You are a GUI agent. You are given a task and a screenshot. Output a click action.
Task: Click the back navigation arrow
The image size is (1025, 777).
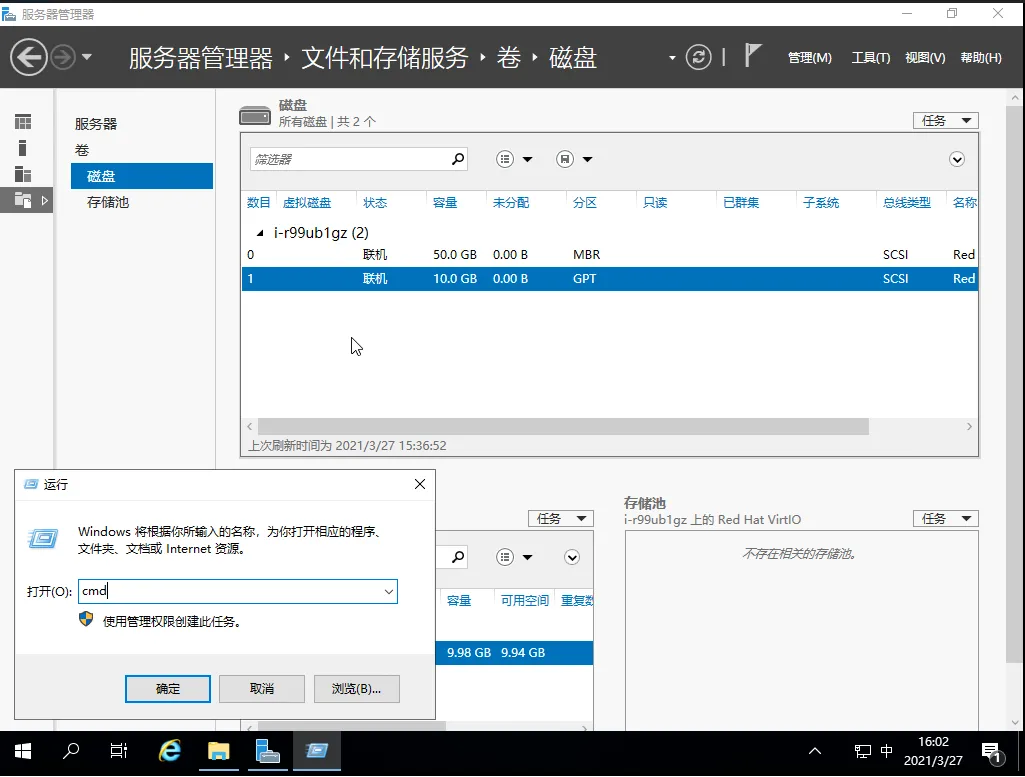click(x=29, y=57)
